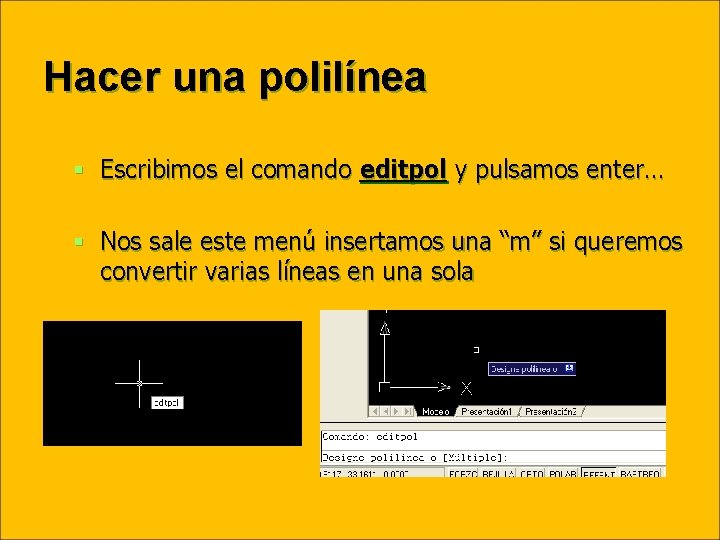
Task: Click next layout tab arrow
Action: coord(396,411)
